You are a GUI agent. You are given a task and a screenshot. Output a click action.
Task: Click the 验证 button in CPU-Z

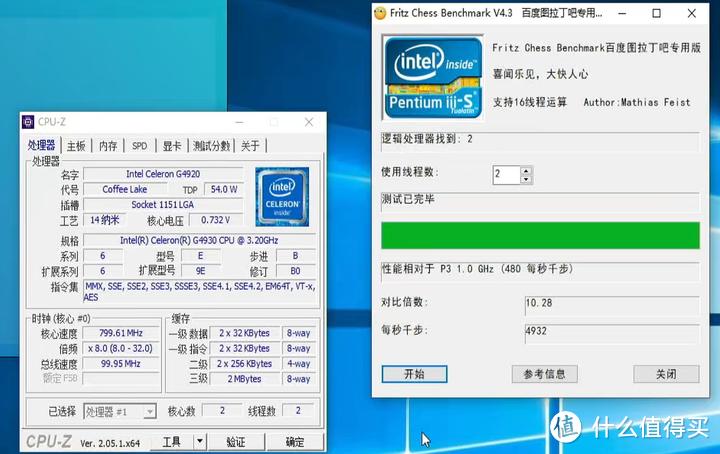(x=235, y=441)
